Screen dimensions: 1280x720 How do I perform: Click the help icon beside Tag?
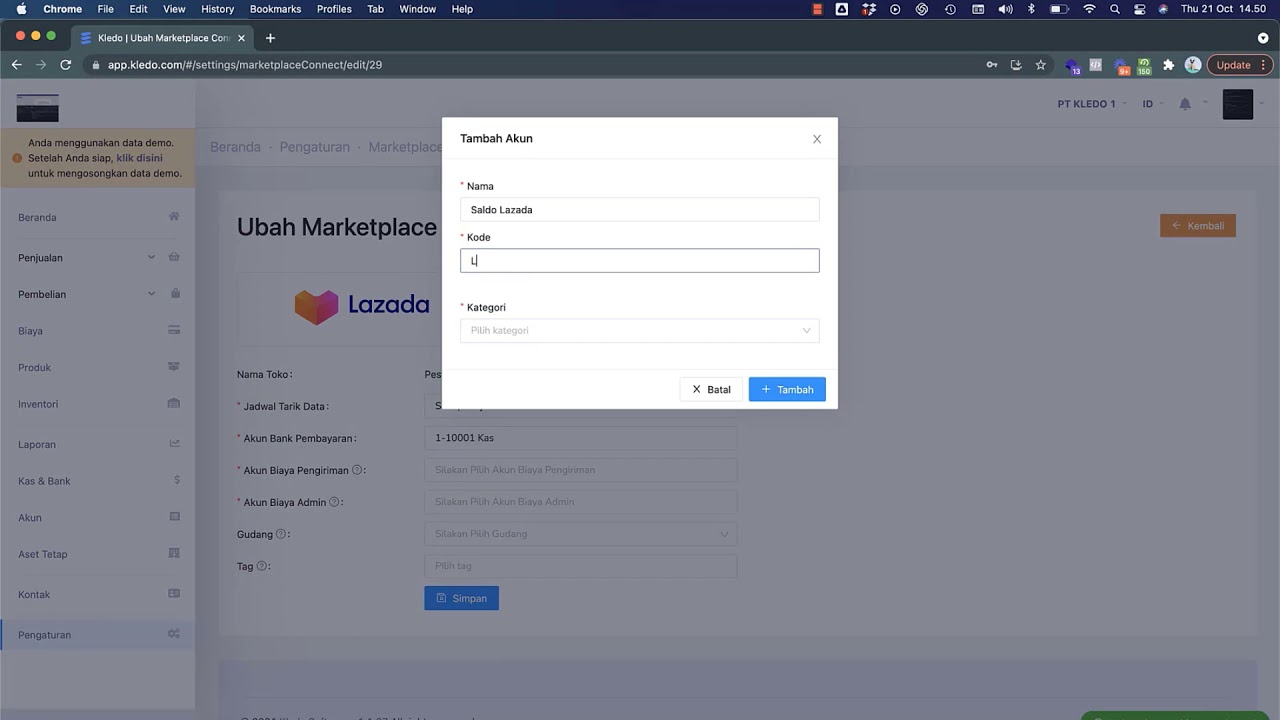262,566
